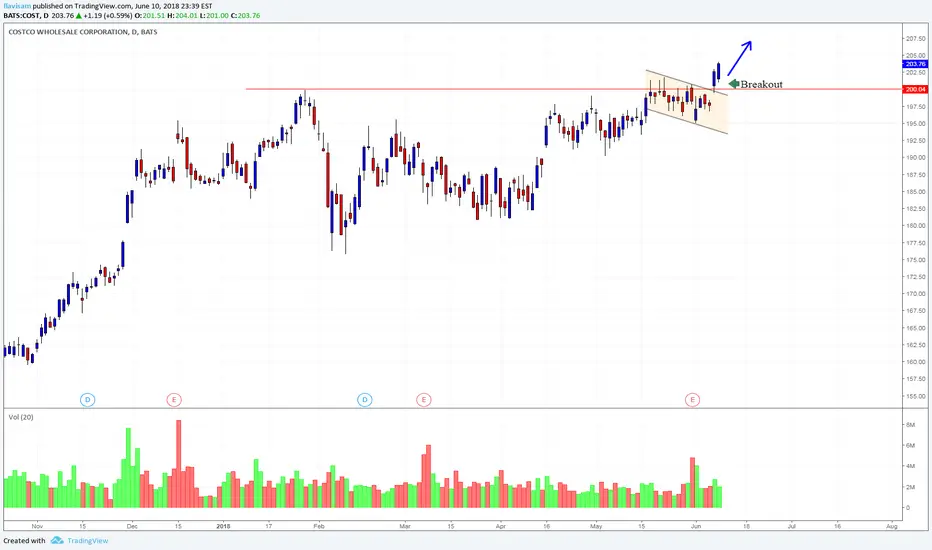Click the 8M volume axis label

click(x=910, y=425)
